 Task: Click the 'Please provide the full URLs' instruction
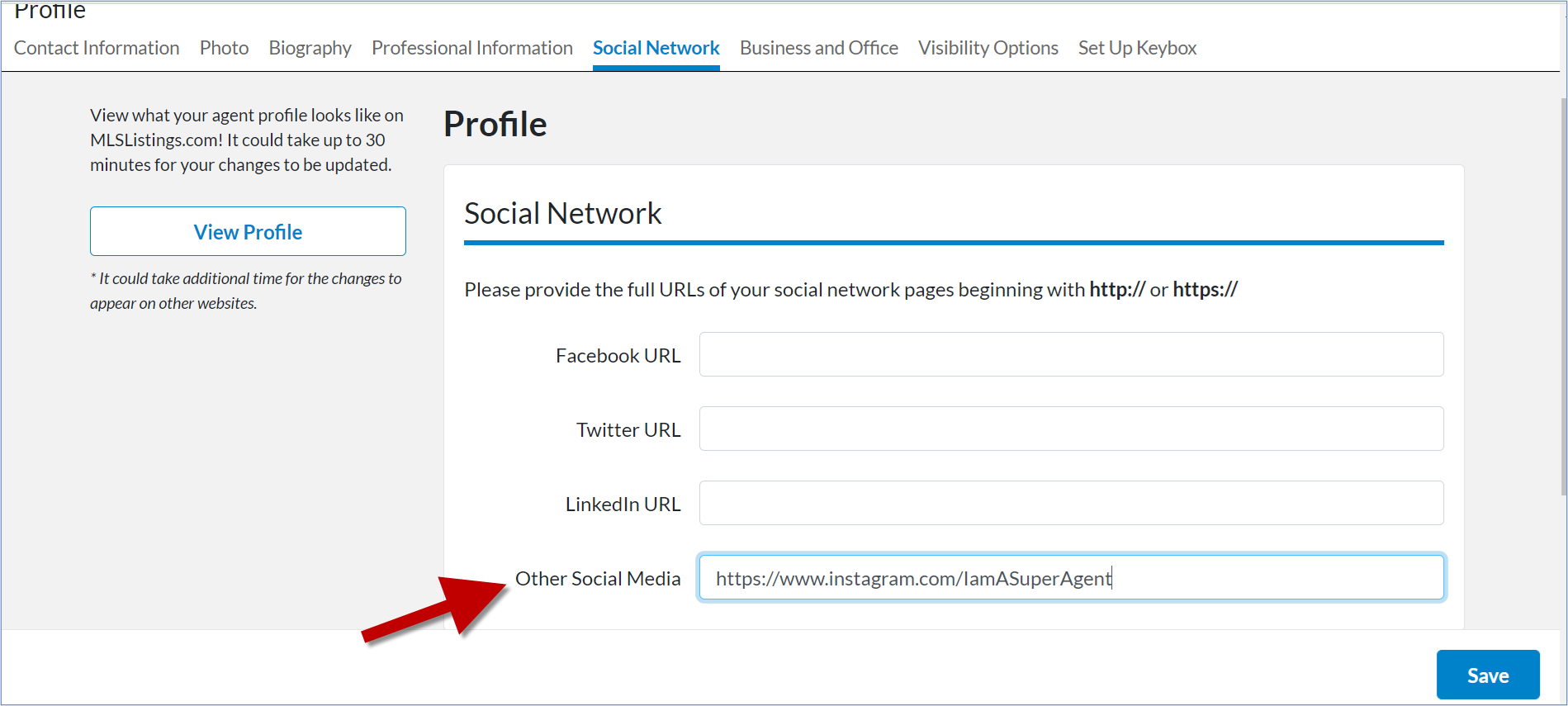[x=851, y=290]
